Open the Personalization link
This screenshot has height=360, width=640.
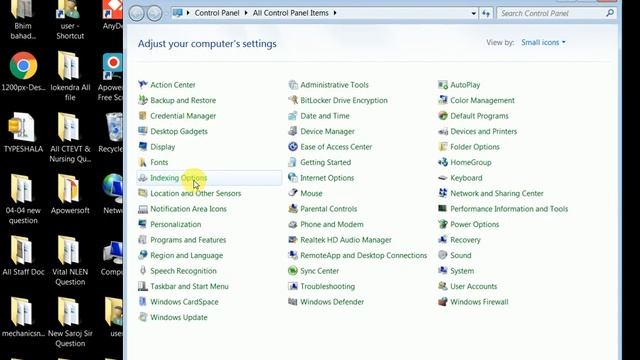pyautogui.click(x=176, y=224)
